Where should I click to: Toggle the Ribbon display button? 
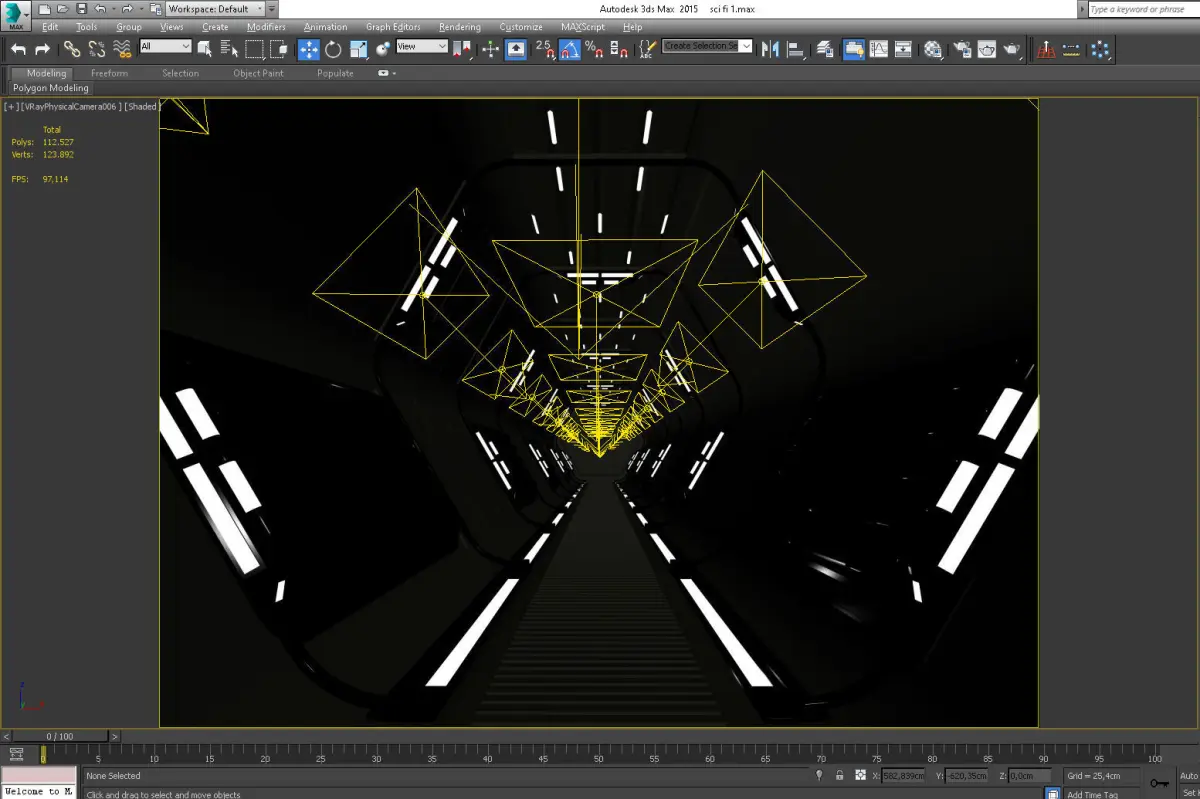854,48
